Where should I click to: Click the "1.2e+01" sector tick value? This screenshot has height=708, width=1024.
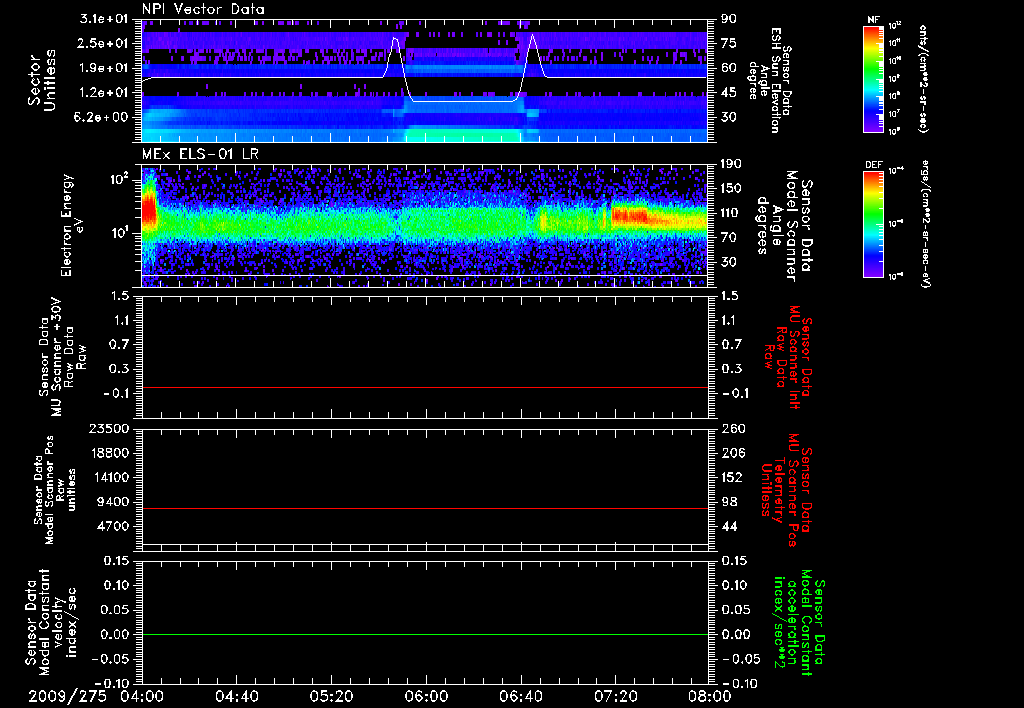coord(104,93)
